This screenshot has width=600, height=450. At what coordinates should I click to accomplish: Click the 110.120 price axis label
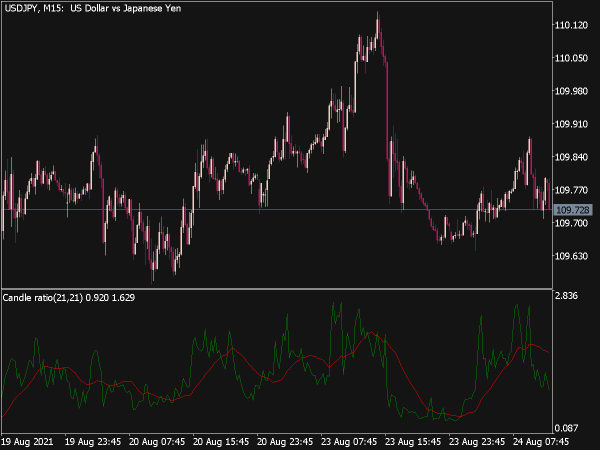tap(571, 25)
